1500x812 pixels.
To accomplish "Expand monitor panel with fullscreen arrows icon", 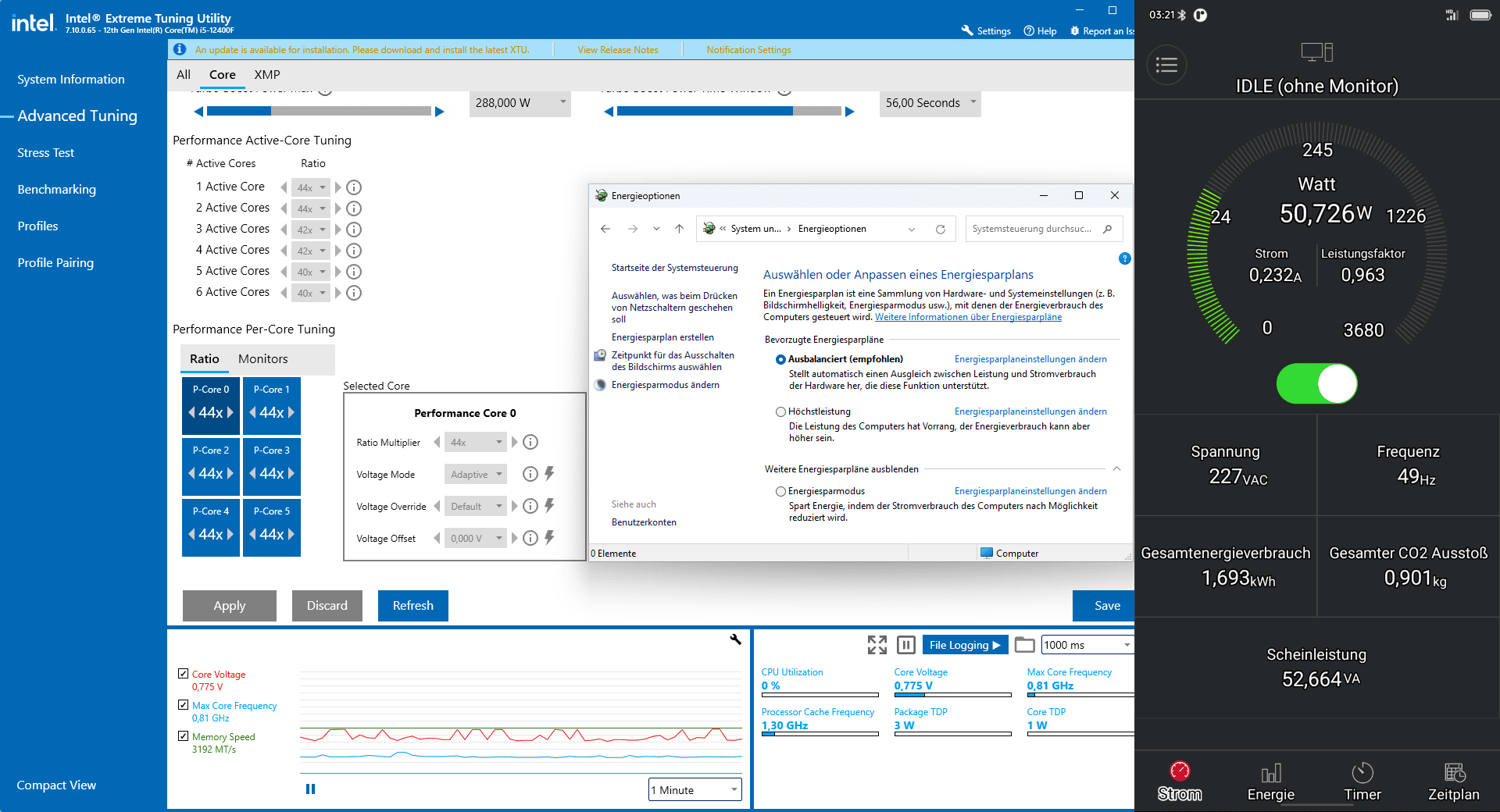I will [877, 645].
